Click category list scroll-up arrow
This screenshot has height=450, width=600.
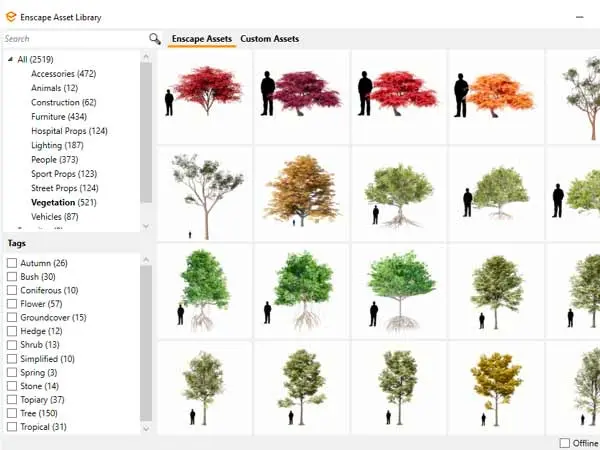[146, 57]
